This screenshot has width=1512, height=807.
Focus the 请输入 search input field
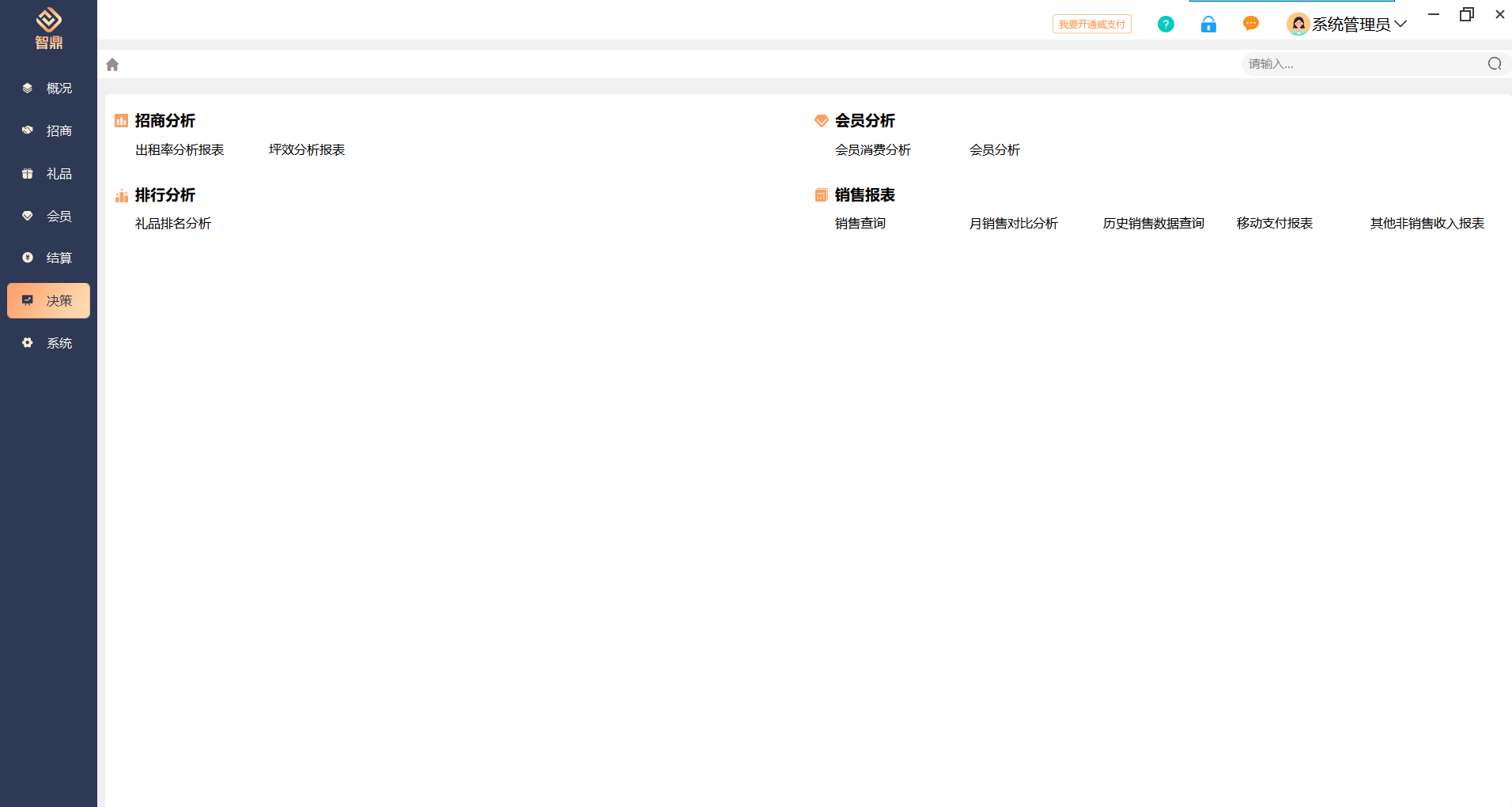point(1360,64)
